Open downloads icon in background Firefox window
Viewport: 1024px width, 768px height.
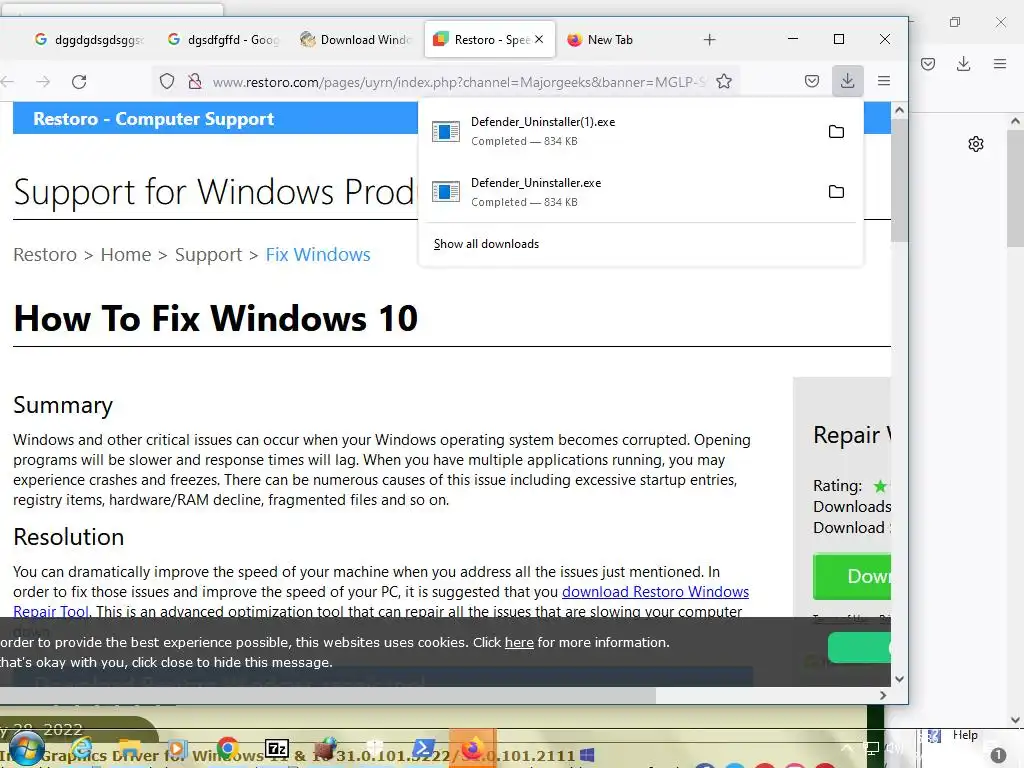pos(963,63)
